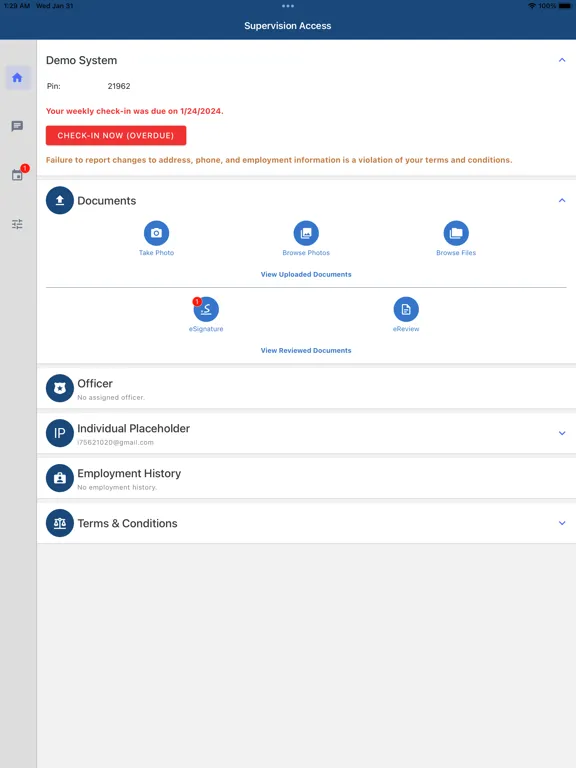Tap the weekly check-in due date warning
The width and height of the screenshot is (576, 768).
point(135,111)
